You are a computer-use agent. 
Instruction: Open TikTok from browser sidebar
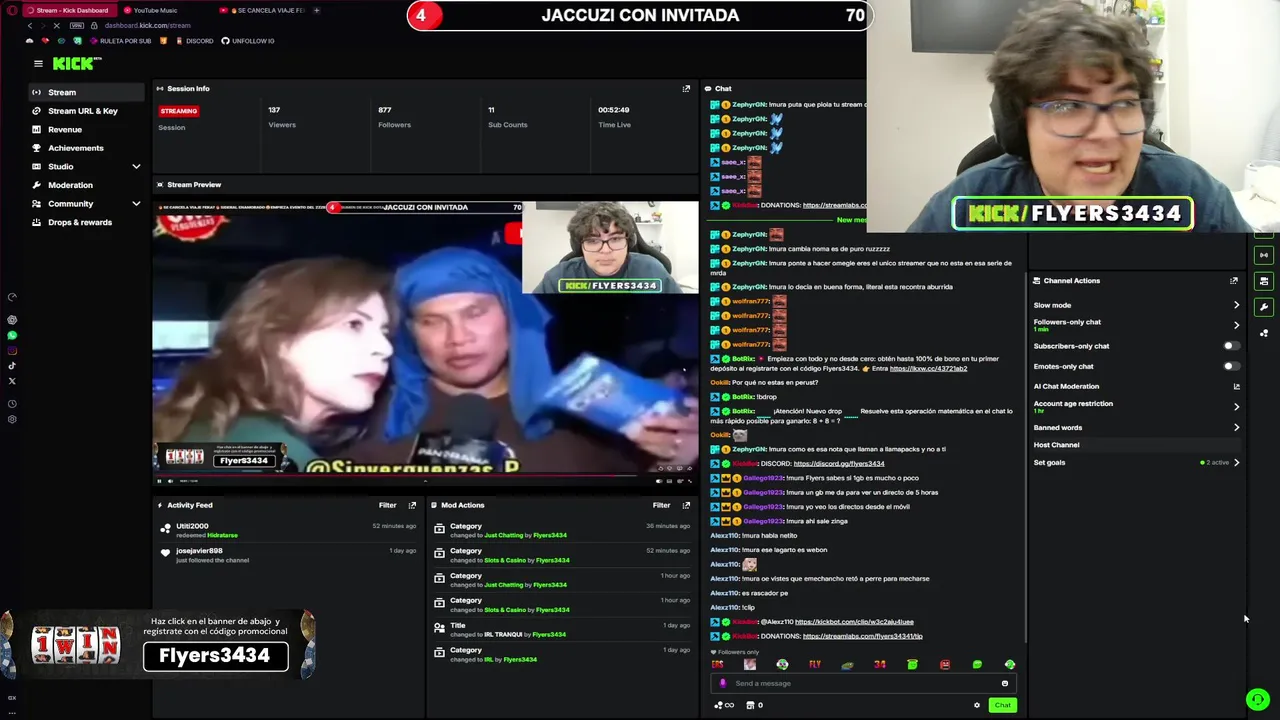[12, 365]
